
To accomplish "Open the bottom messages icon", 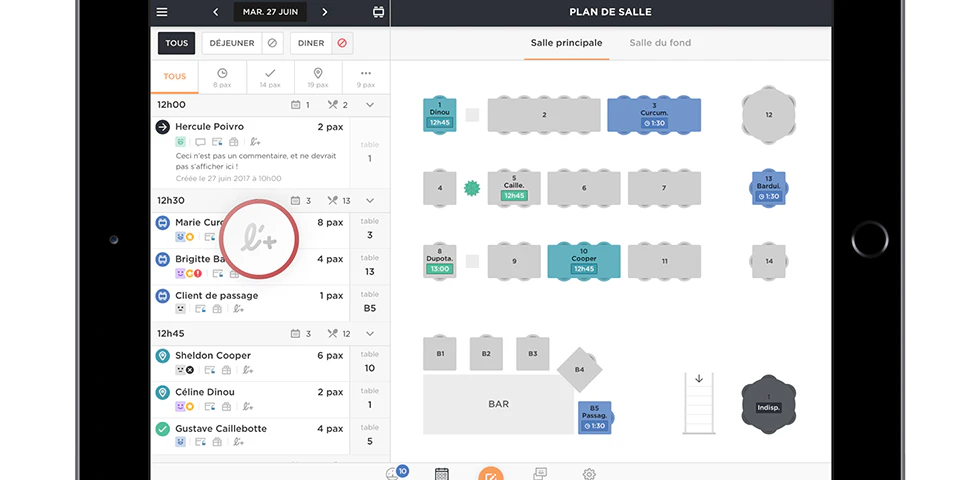I will 540,474.
